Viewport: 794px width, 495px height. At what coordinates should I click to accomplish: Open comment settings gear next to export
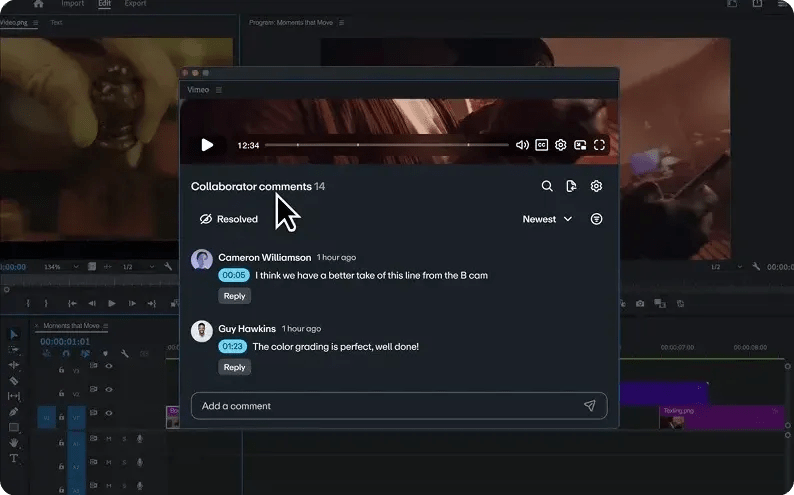pyautogui.click(x=596, y=186)
